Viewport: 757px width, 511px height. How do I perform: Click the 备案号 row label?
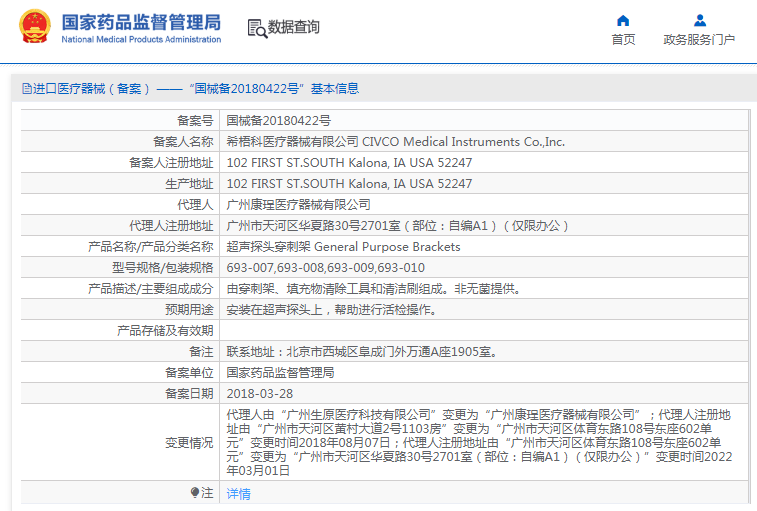[195, 121]
